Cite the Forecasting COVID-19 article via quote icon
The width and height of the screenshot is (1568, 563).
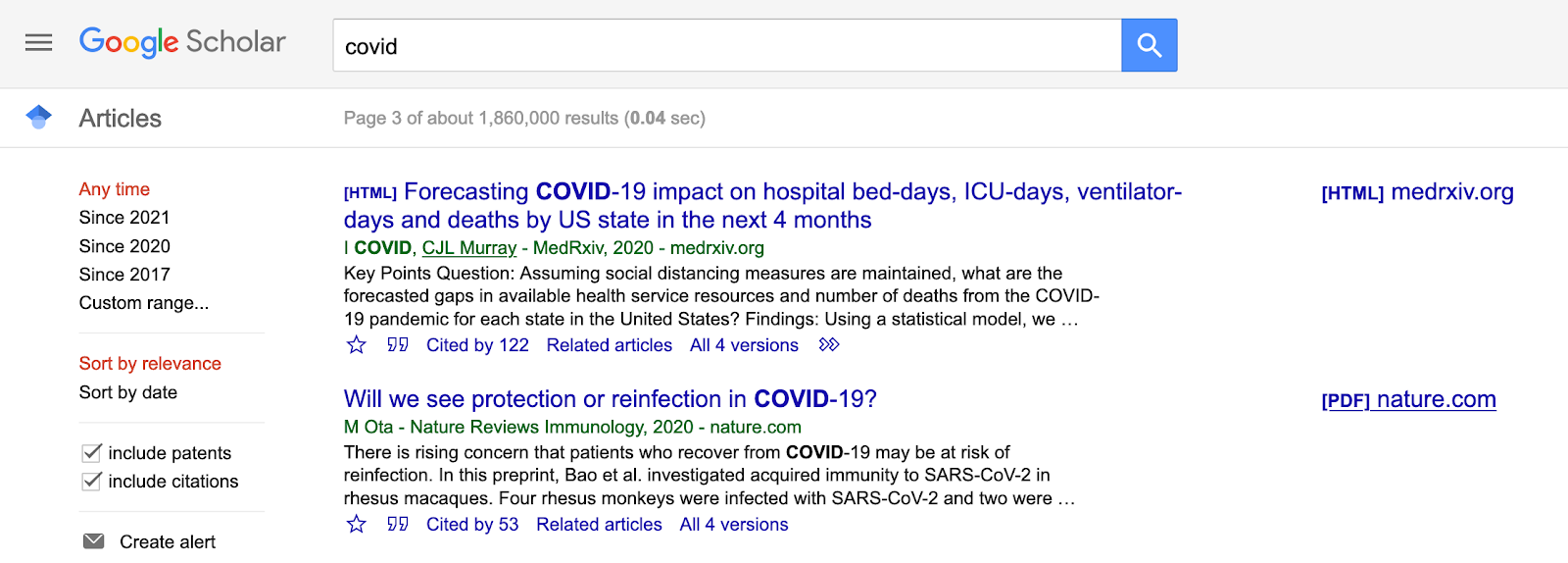point(398,344)
